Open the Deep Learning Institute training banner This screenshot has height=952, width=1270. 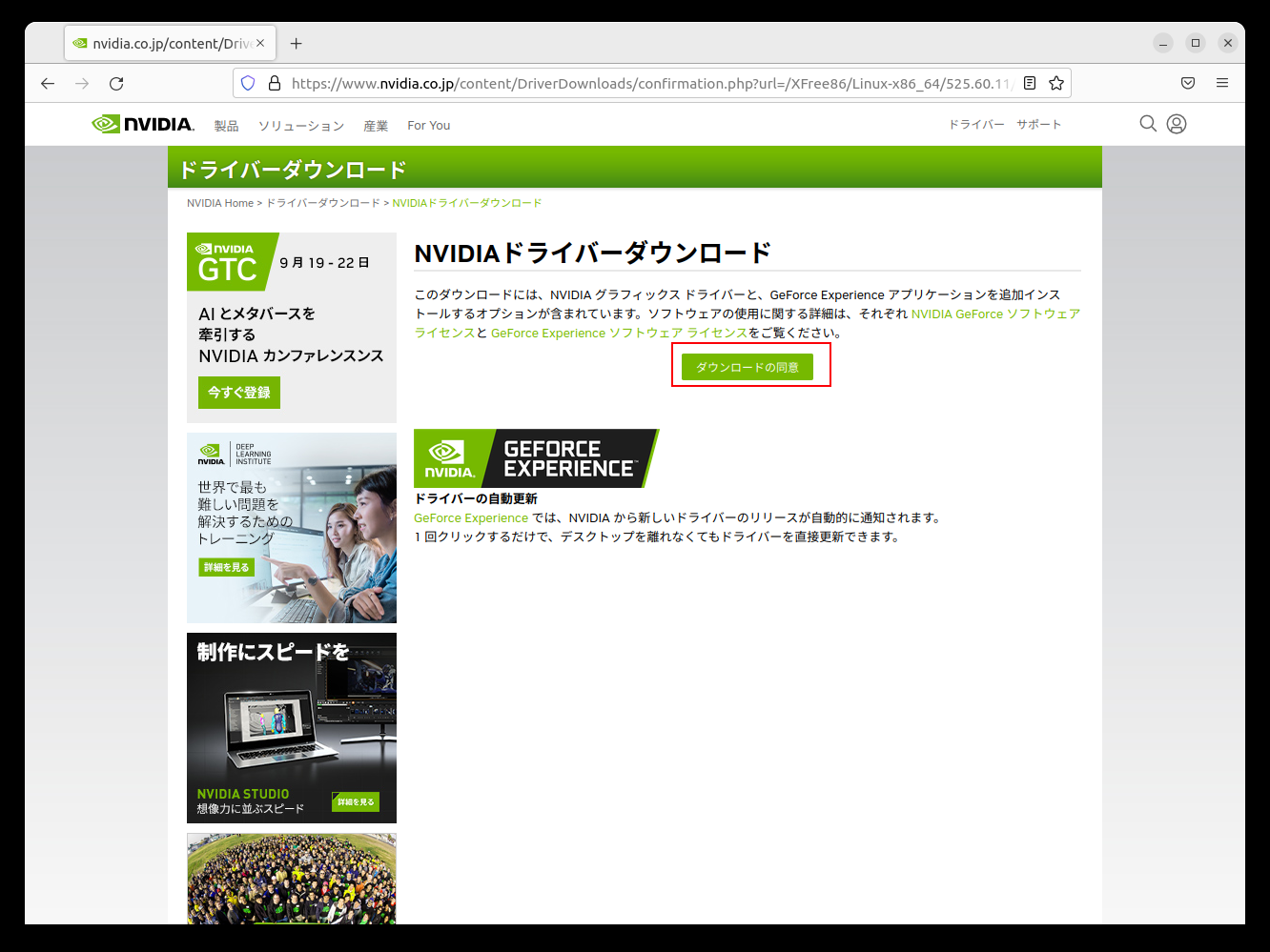292,528
